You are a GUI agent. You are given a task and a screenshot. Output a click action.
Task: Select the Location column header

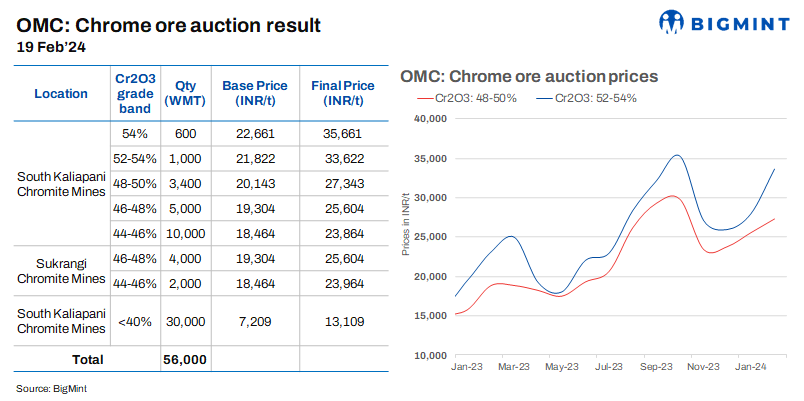61,93
